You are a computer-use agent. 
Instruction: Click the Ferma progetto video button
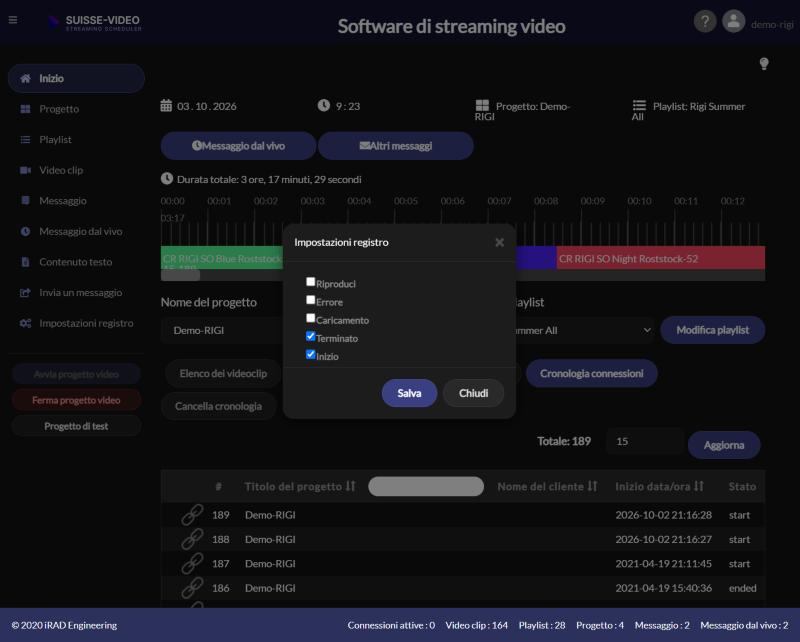pyautogui.click(x=77, y=400)
